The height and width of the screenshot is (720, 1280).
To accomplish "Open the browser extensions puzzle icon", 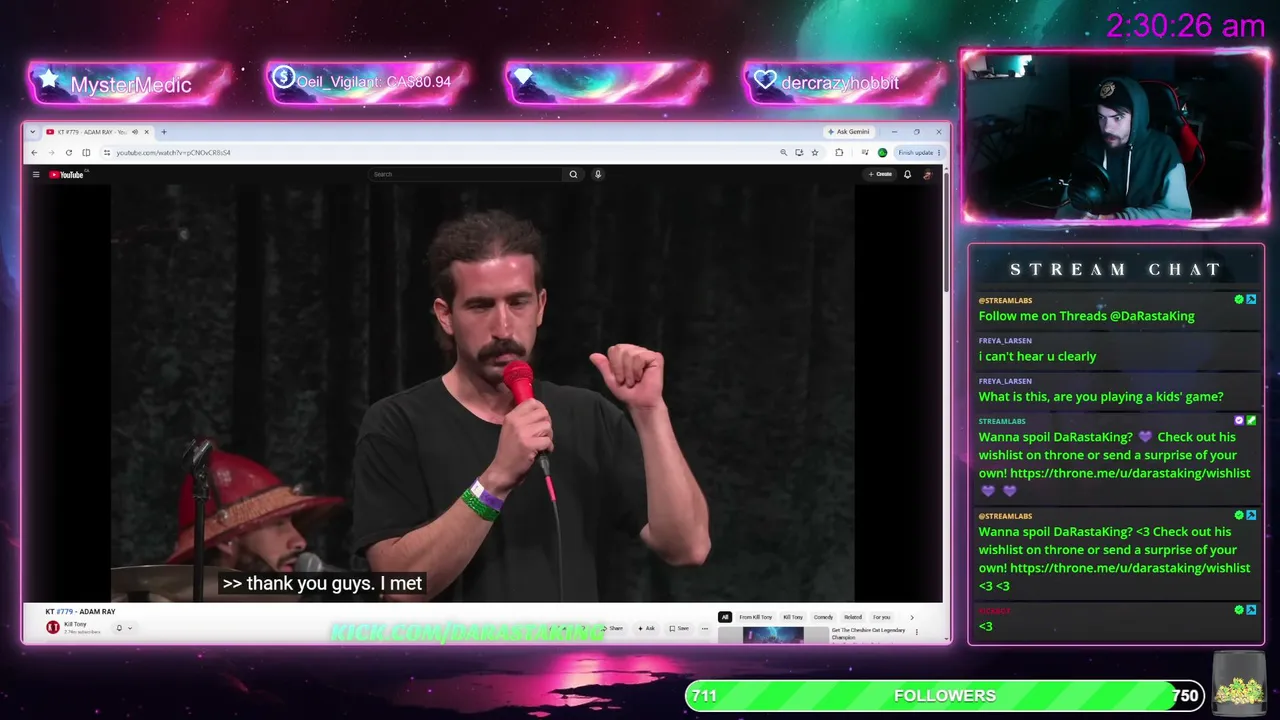I will tap(839, 153).
